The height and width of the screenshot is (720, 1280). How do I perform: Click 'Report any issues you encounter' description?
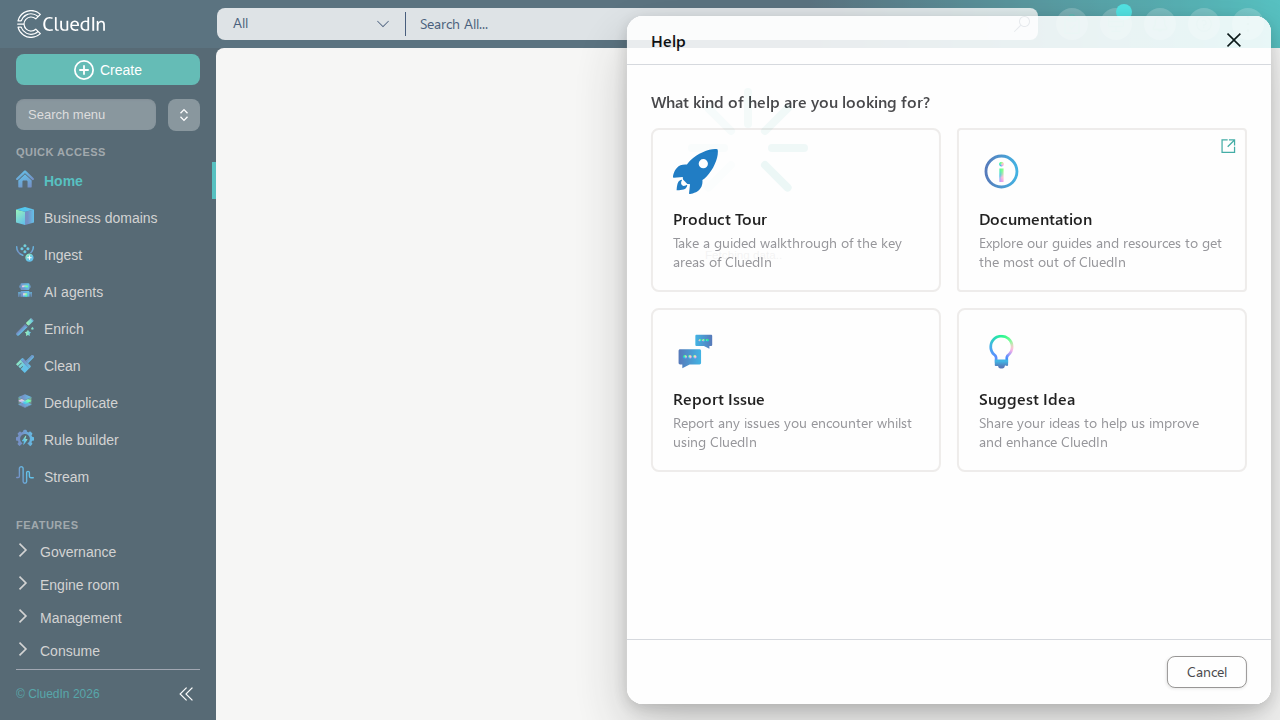(x=792, y=433)
